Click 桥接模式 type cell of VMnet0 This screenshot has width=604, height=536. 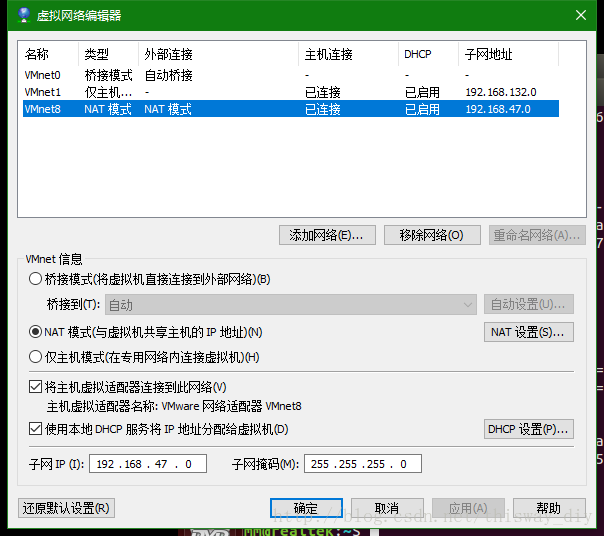[108, 75]
